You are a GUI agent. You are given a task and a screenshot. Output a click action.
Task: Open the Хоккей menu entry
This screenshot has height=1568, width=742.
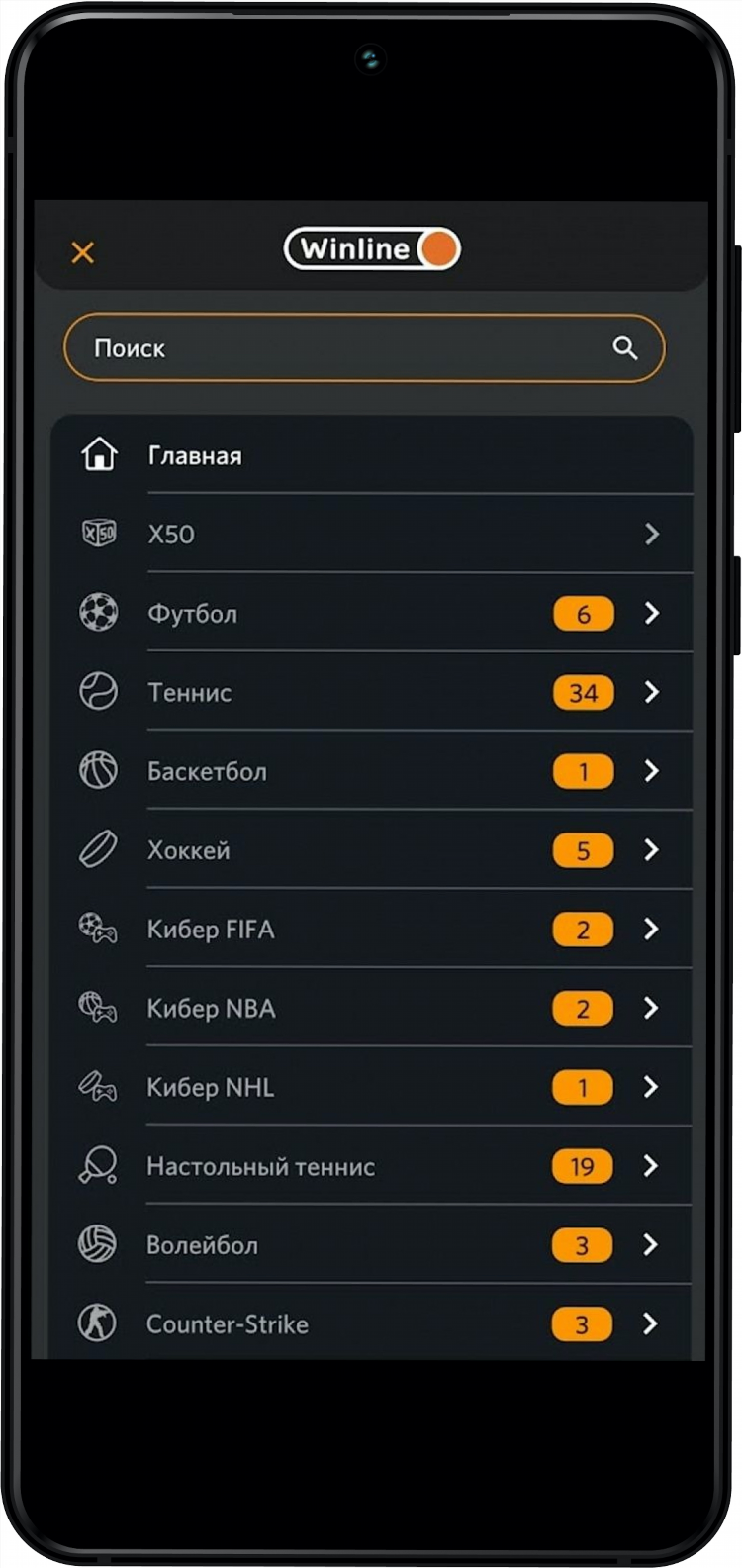(x=371, y=849)
